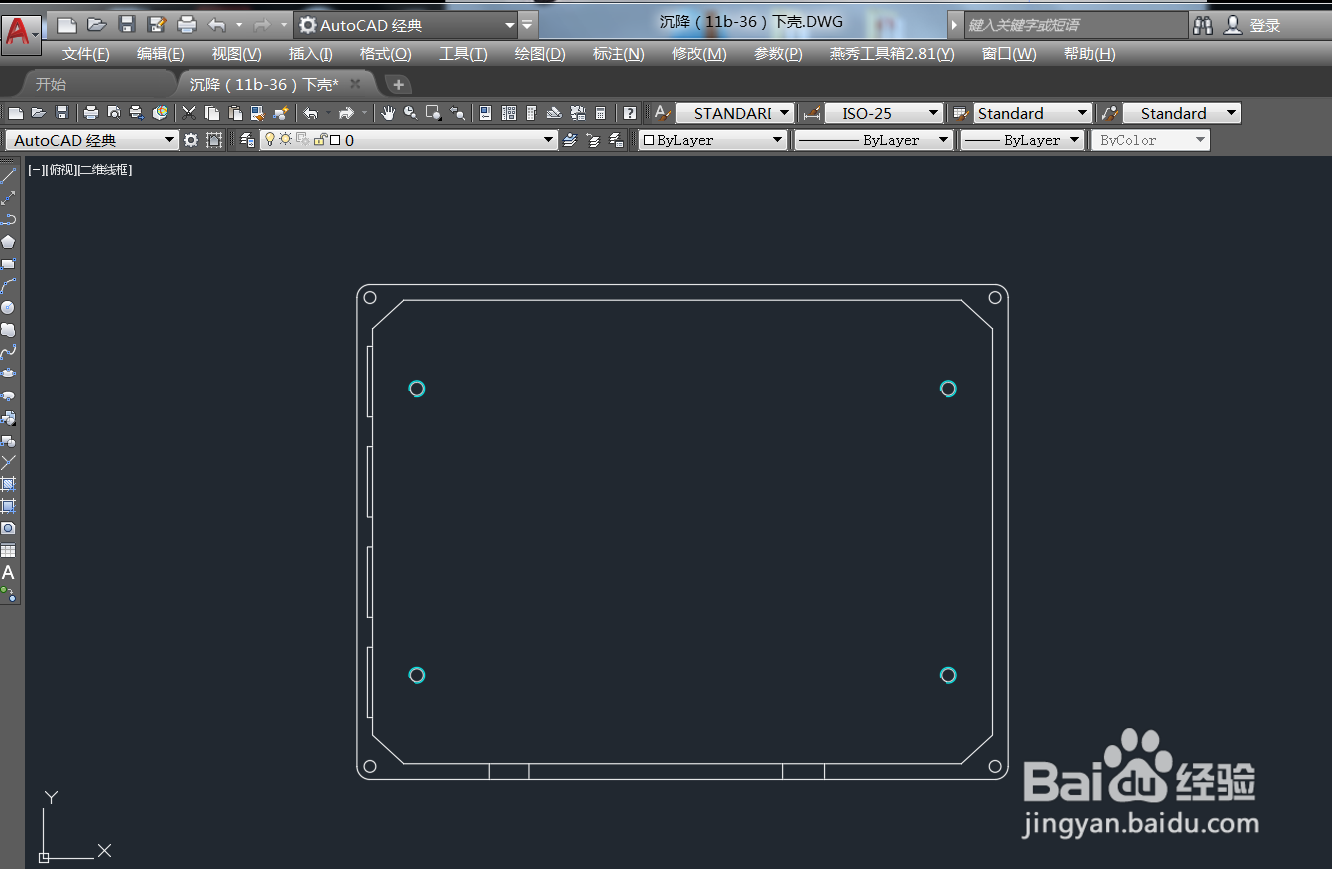Activate Zoom Window tool
This screenshot has height=869, width=1332.
coord(434,113)
